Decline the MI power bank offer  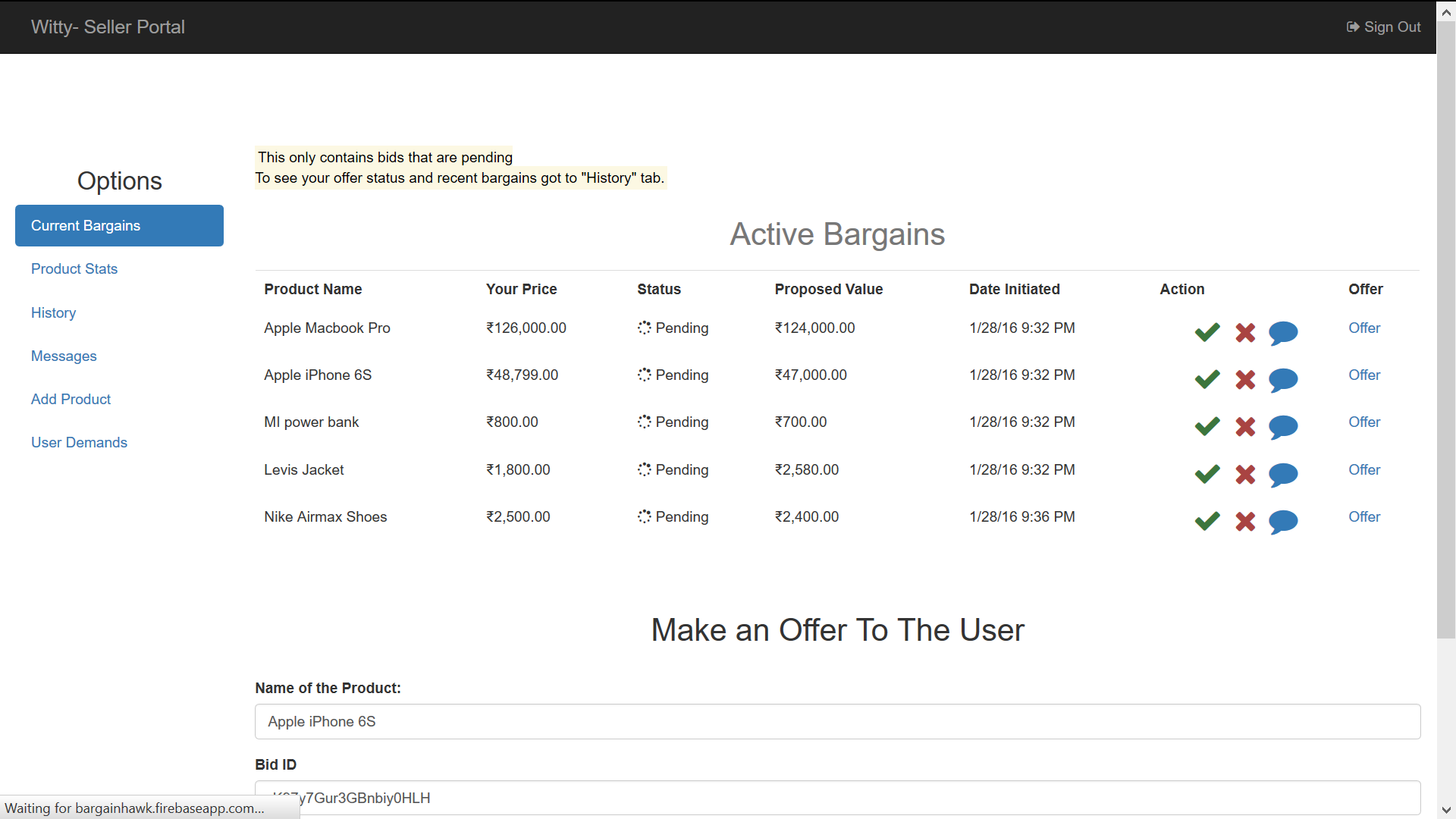tap(1245, 427)
